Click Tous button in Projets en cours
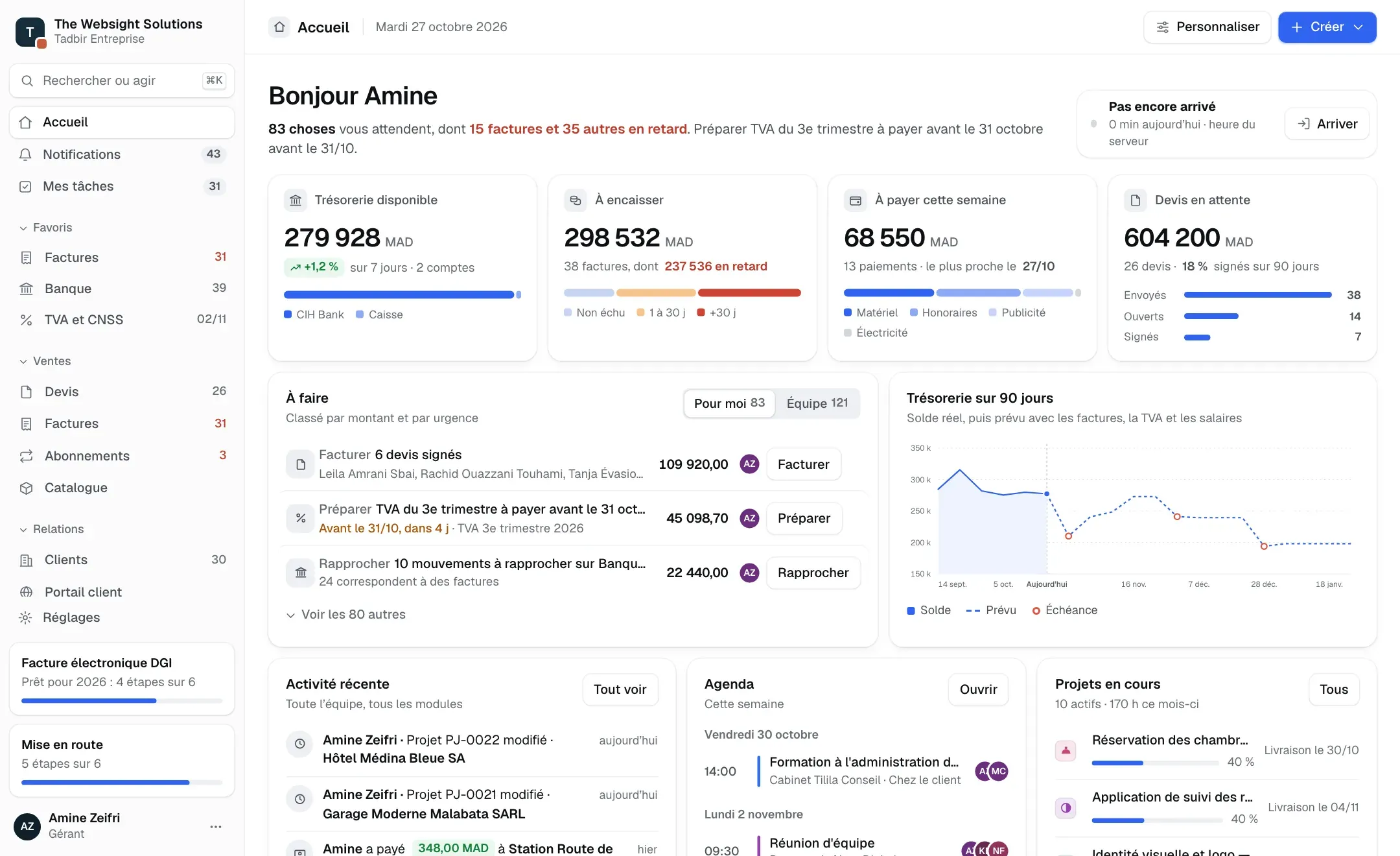Viewport: 1400px width, 856px height. [x=1334, y=689]
